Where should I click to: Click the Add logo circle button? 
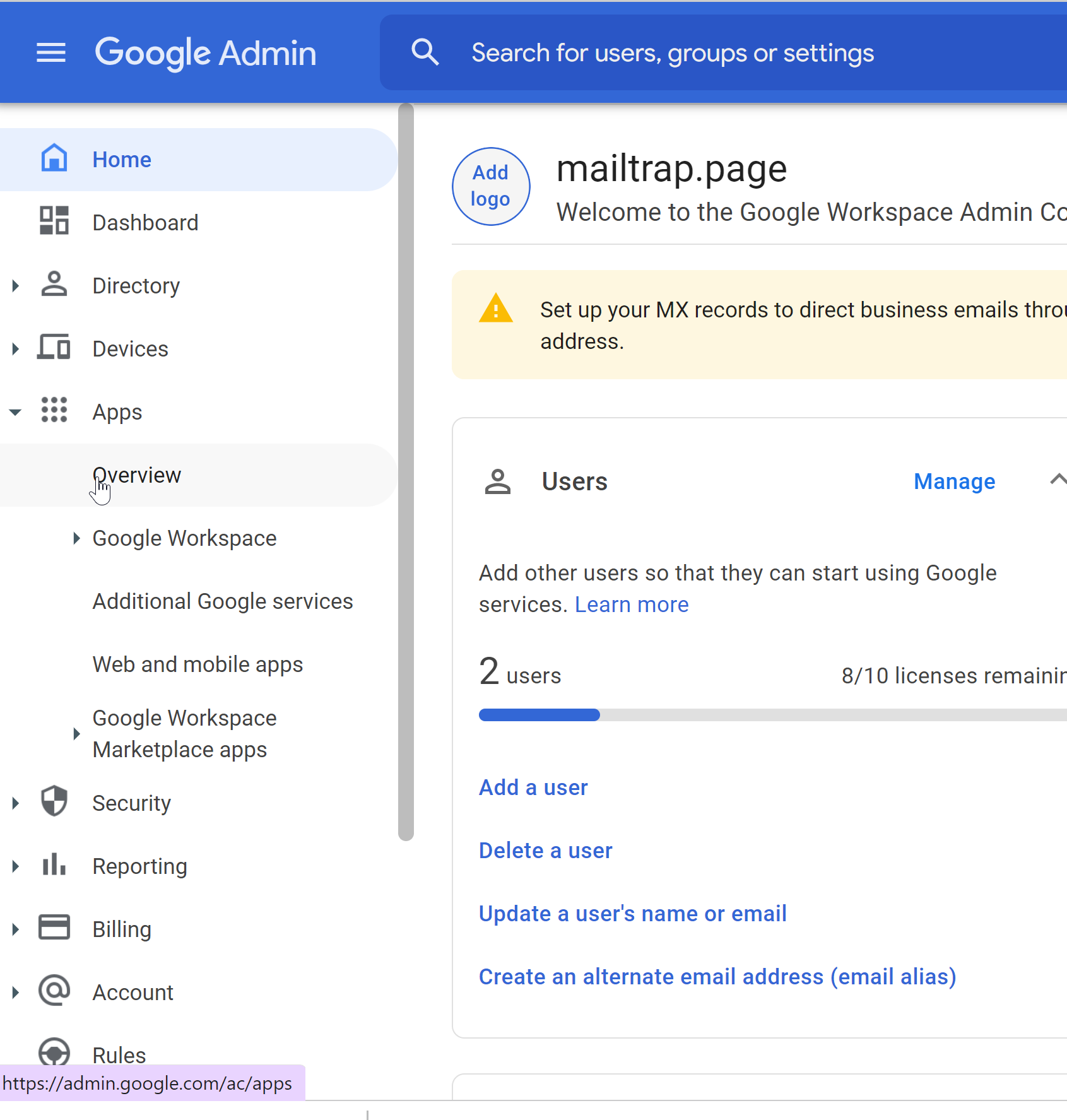(x=491, y=186)
